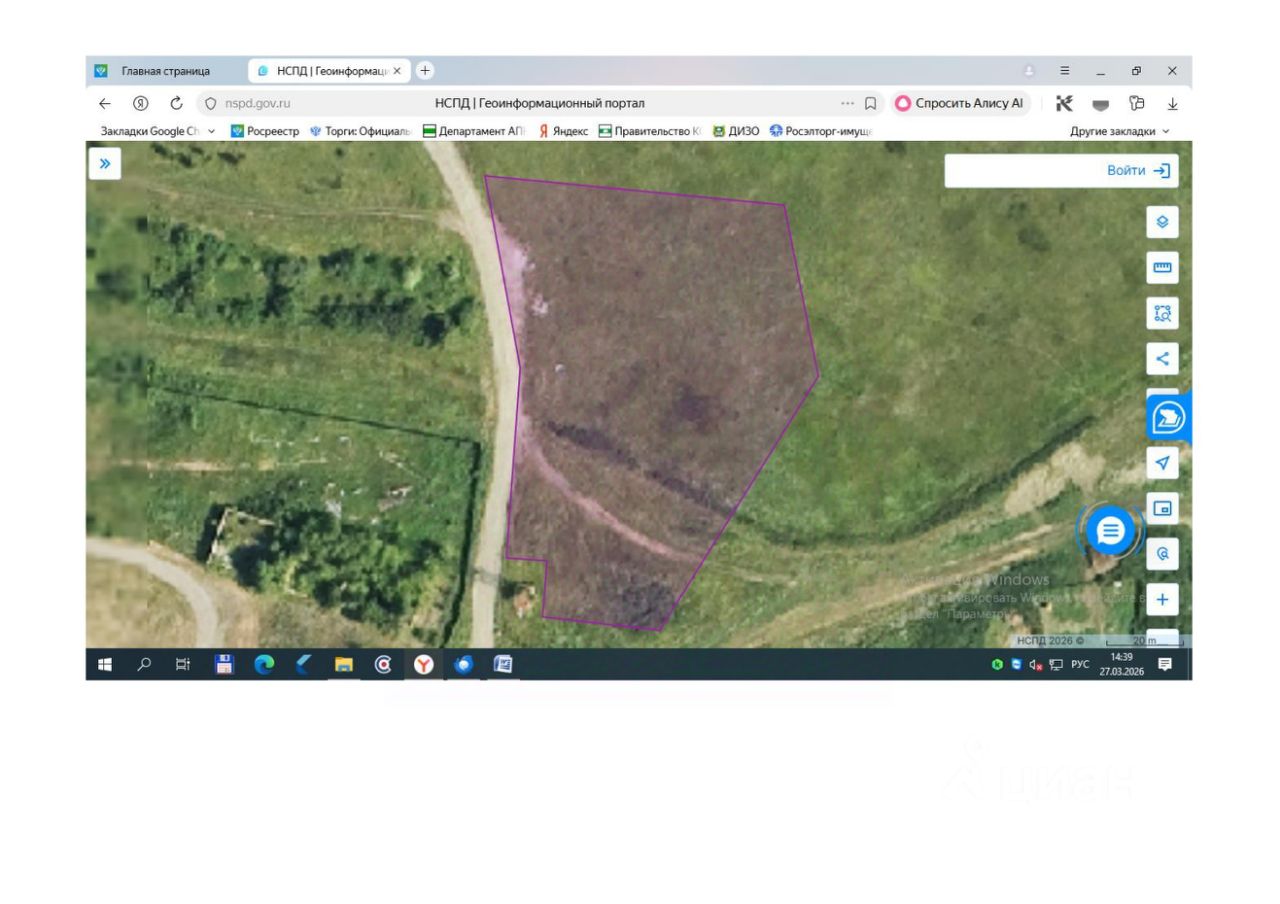Click the Yandex home icon in toolbar
This screenshot has height=904, width=1280.
coord(143,103)
